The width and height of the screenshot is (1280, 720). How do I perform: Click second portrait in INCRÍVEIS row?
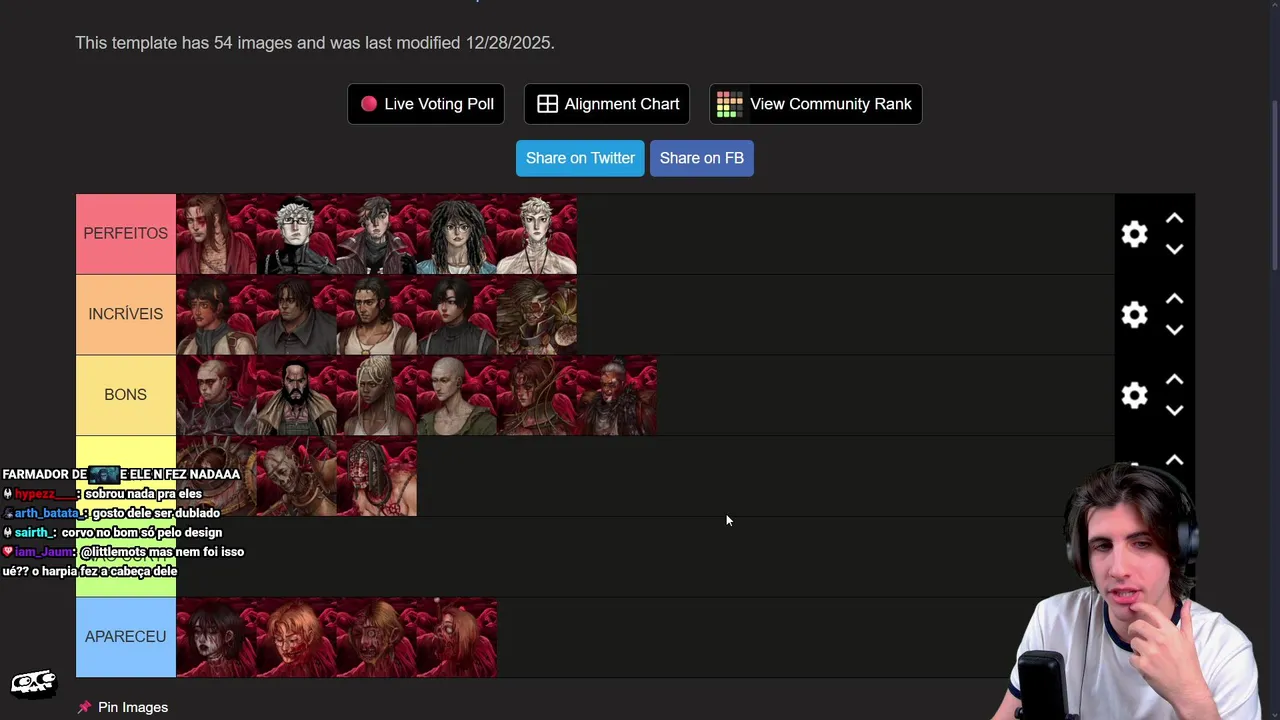[x=296, y=315]
